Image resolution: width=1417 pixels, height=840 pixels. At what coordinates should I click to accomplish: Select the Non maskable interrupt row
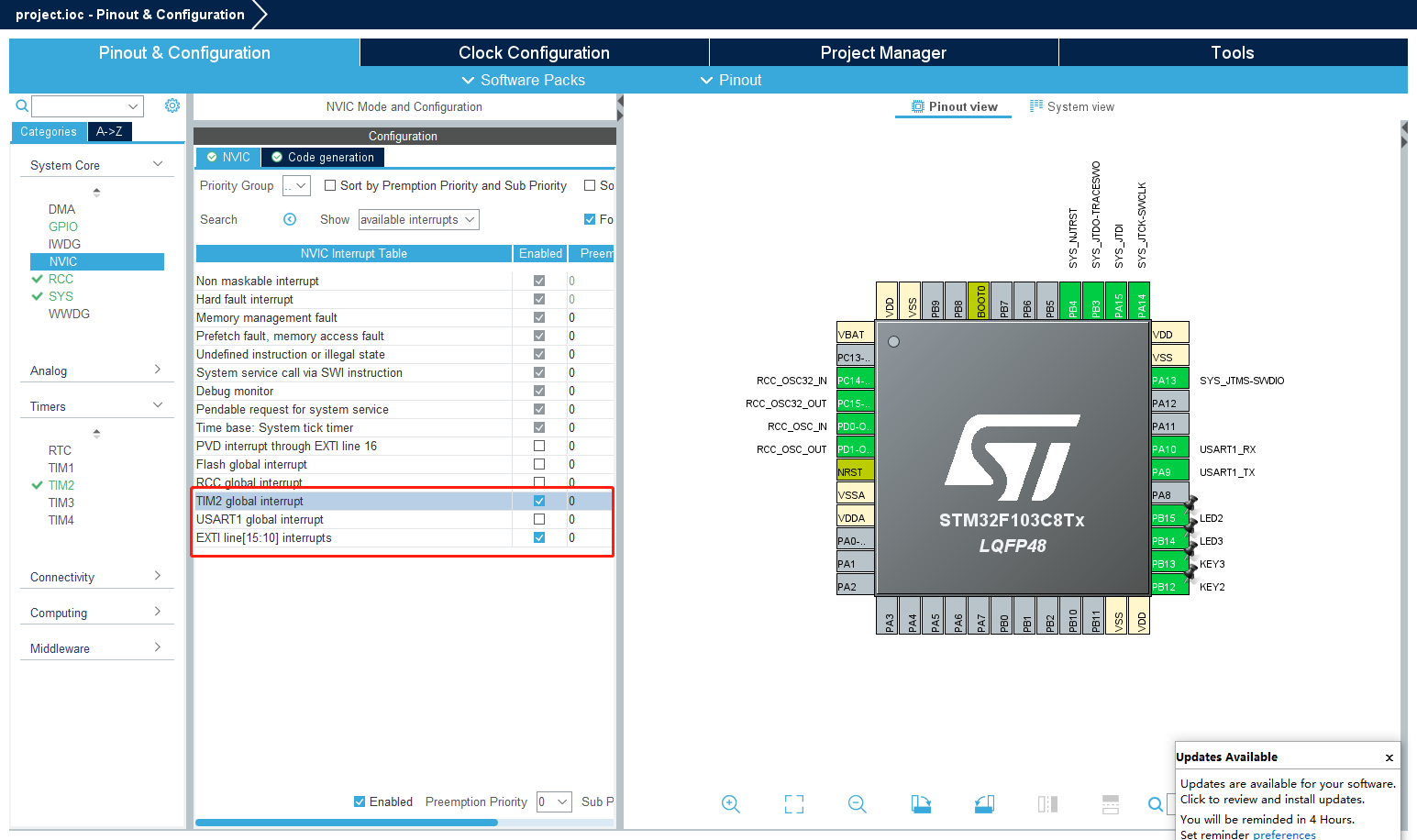(404, 281)
